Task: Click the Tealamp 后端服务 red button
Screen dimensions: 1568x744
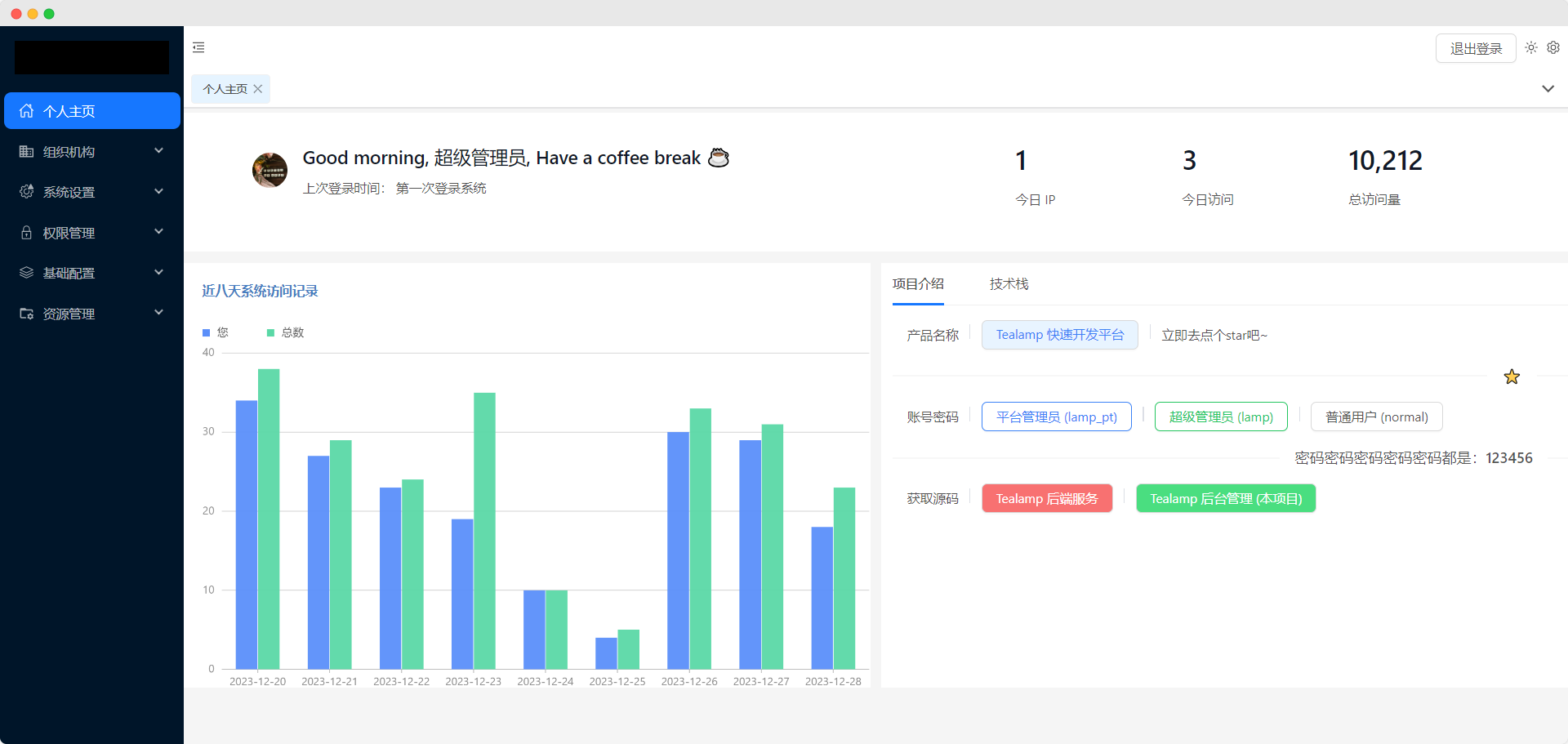Action: [x=1047, y=499]
